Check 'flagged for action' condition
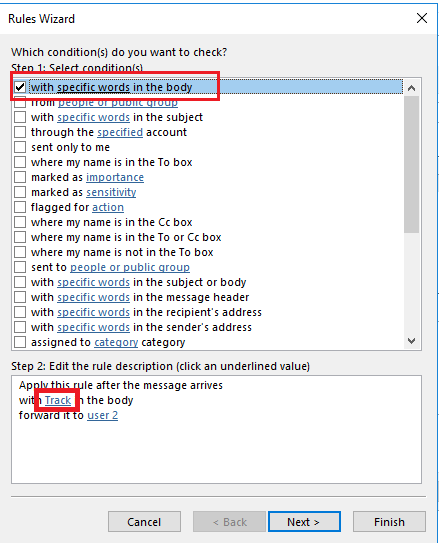The height and width of the screenshot is (543, 439). [20, 207]
